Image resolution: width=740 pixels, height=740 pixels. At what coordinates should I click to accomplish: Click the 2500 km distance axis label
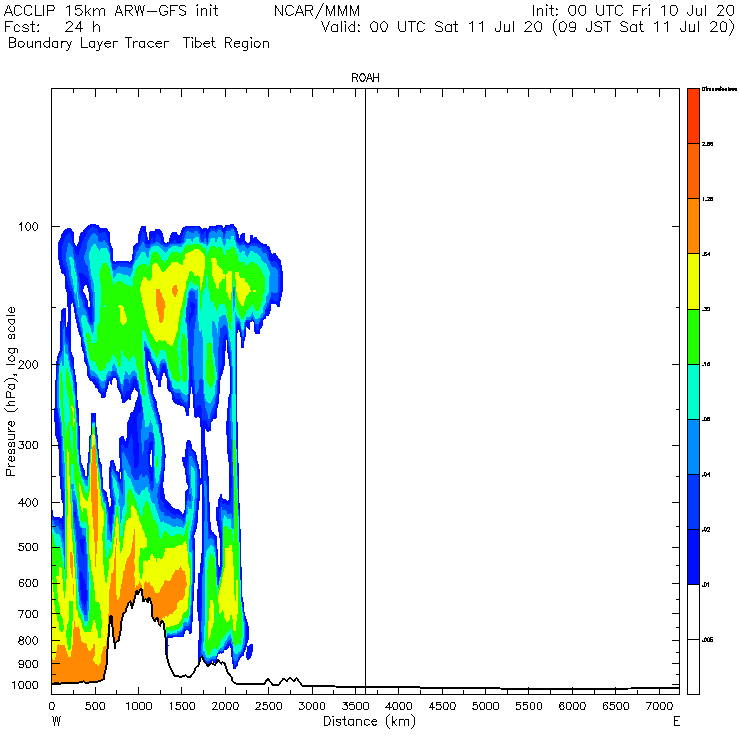[x=269, y=706]
